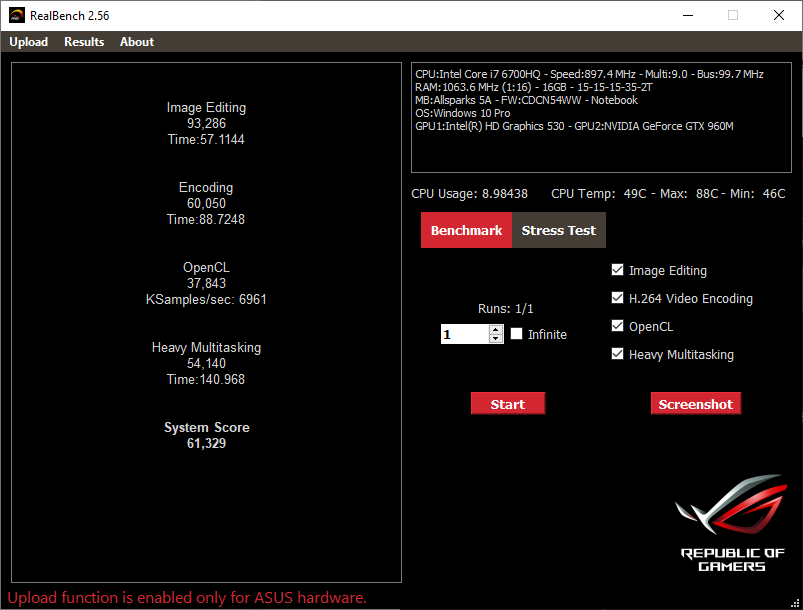Uncheck the OpenCL checkbox
This screenshot has height=610, width=803.
tap(618, 326)
